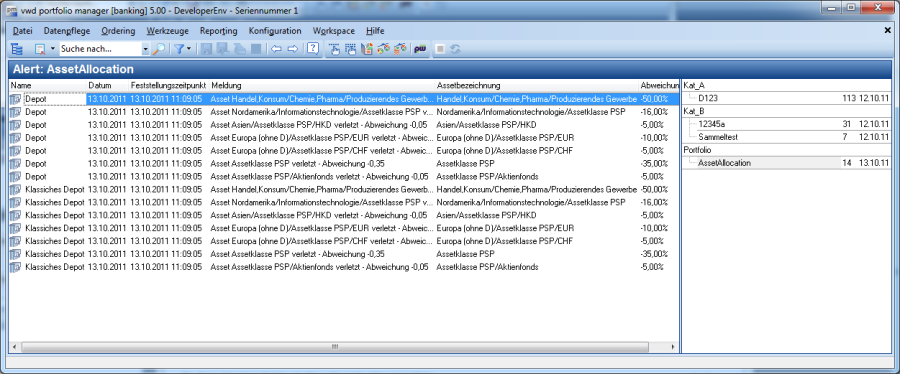Navigate forward with the right arrow
This screenshot has width=900, height=374.
point(293,49)
